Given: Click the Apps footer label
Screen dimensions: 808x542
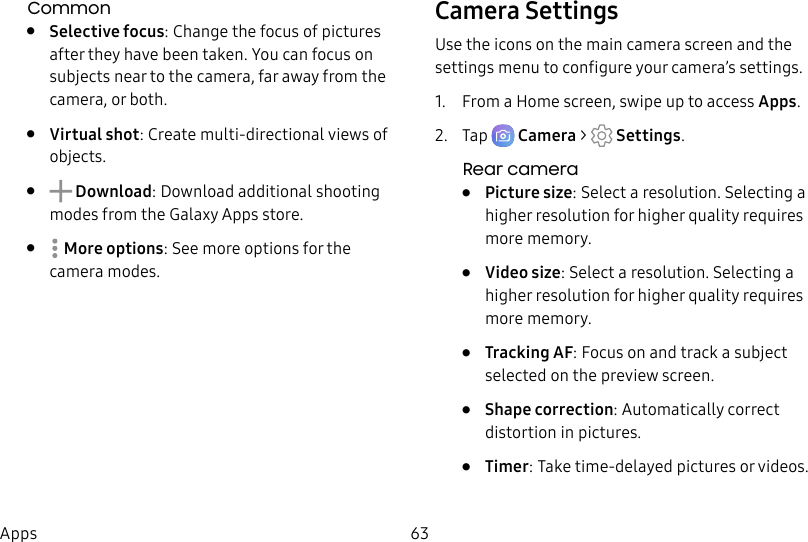Looking at the screenshot, I should click(19, 533).
